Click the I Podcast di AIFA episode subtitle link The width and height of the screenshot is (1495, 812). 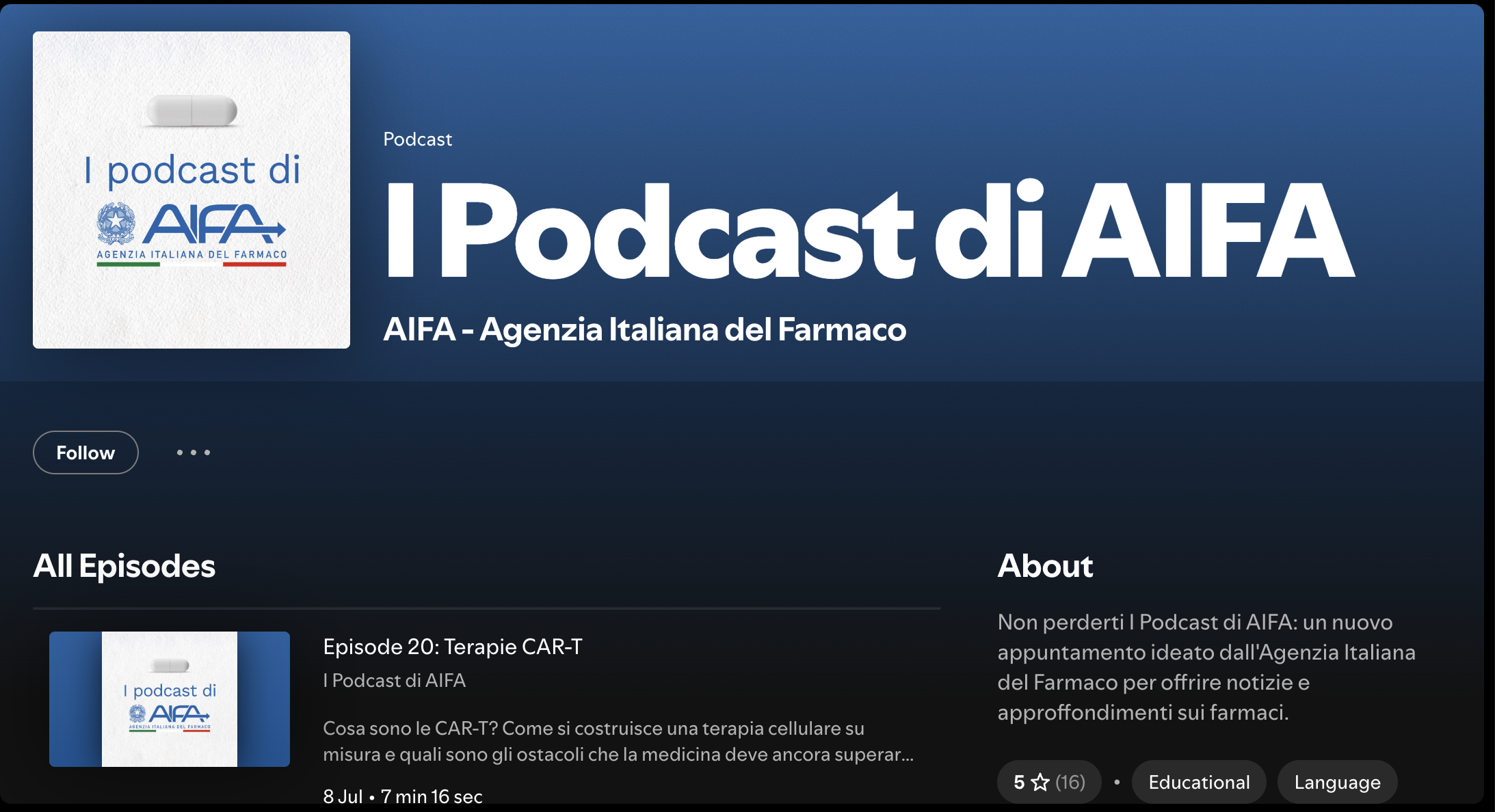click(395, 680)
